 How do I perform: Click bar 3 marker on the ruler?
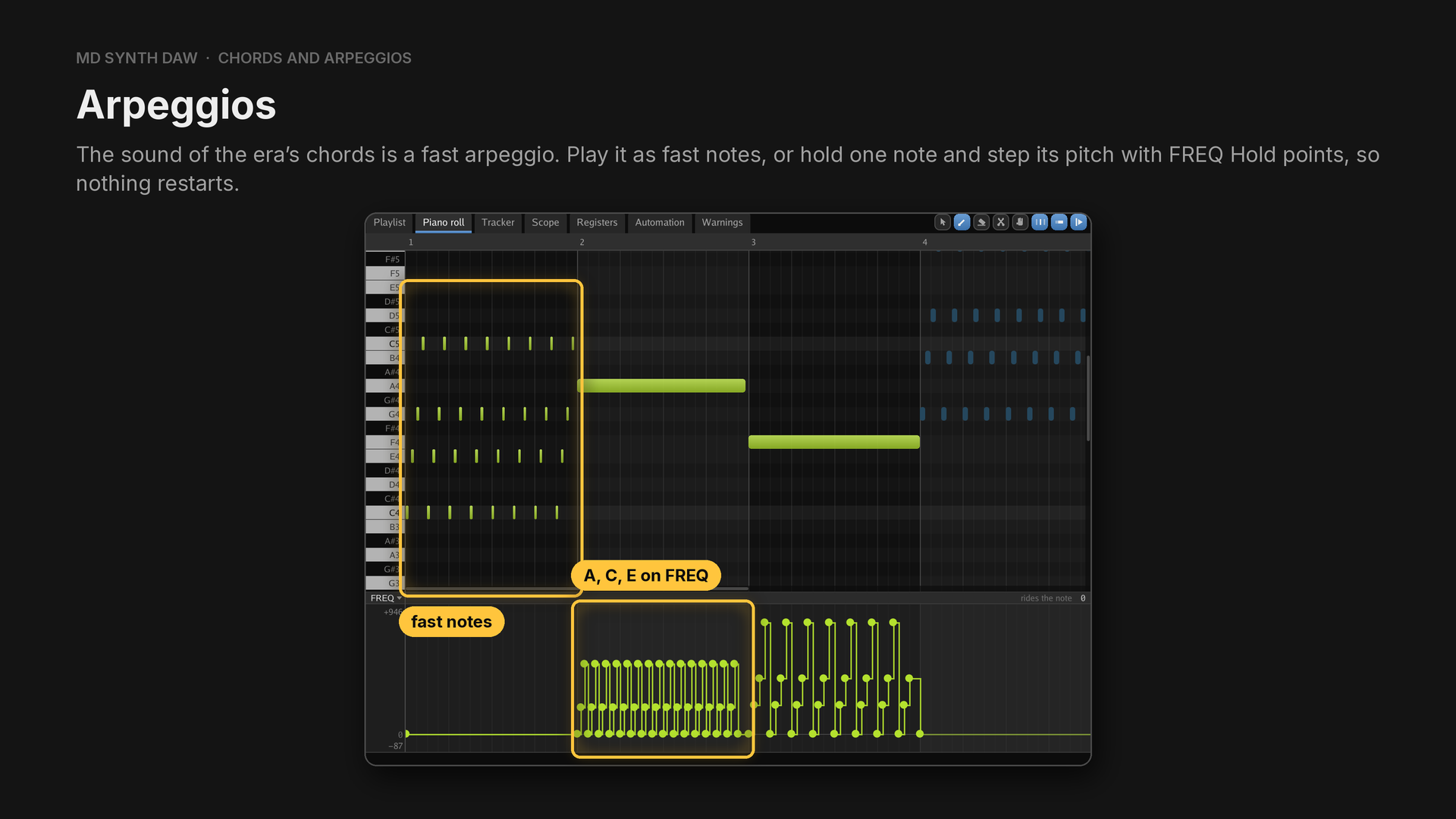pyautogui.click(x=754, y=242)
